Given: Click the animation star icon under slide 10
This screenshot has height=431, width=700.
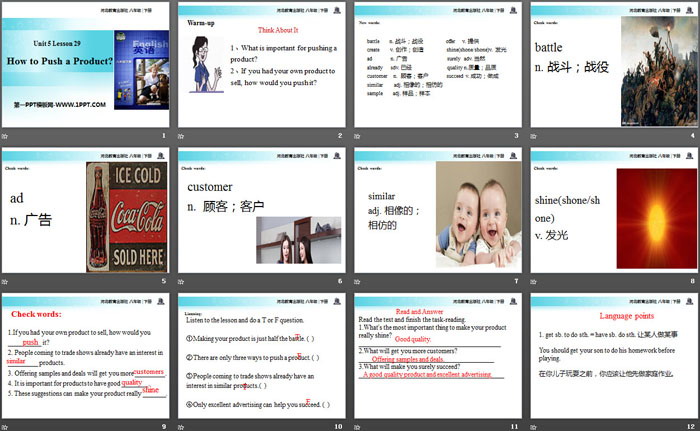Looking at the screenshot, I should (x=181, y=427).
